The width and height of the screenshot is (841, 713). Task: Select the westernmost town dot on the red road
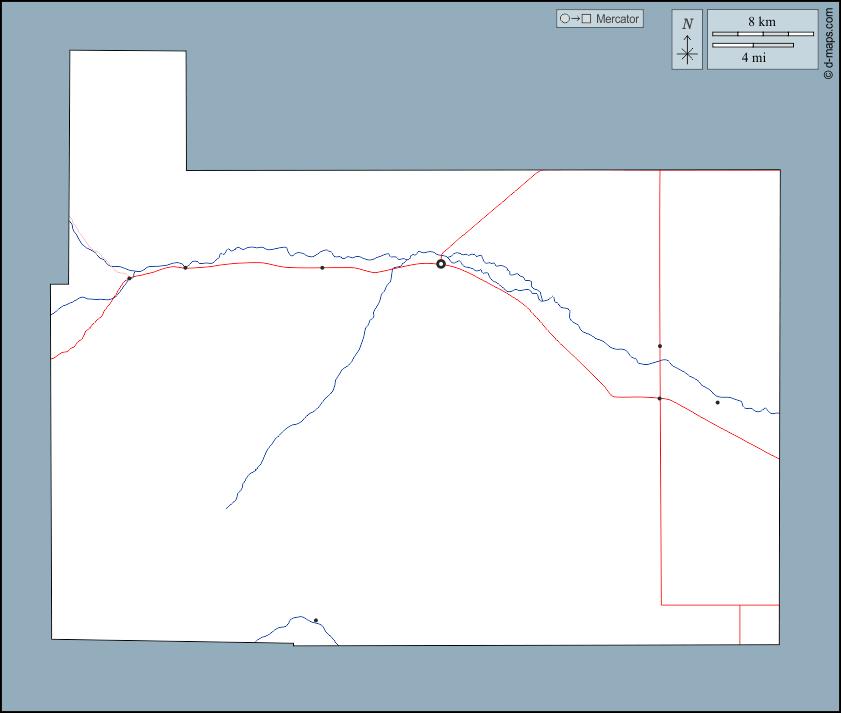coord(130,278)
